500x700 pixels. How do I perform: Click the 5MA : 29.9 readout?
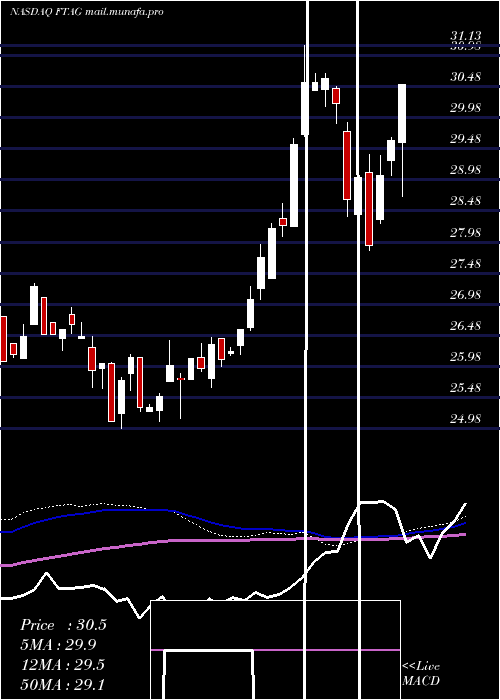click(x=58, y=645)
